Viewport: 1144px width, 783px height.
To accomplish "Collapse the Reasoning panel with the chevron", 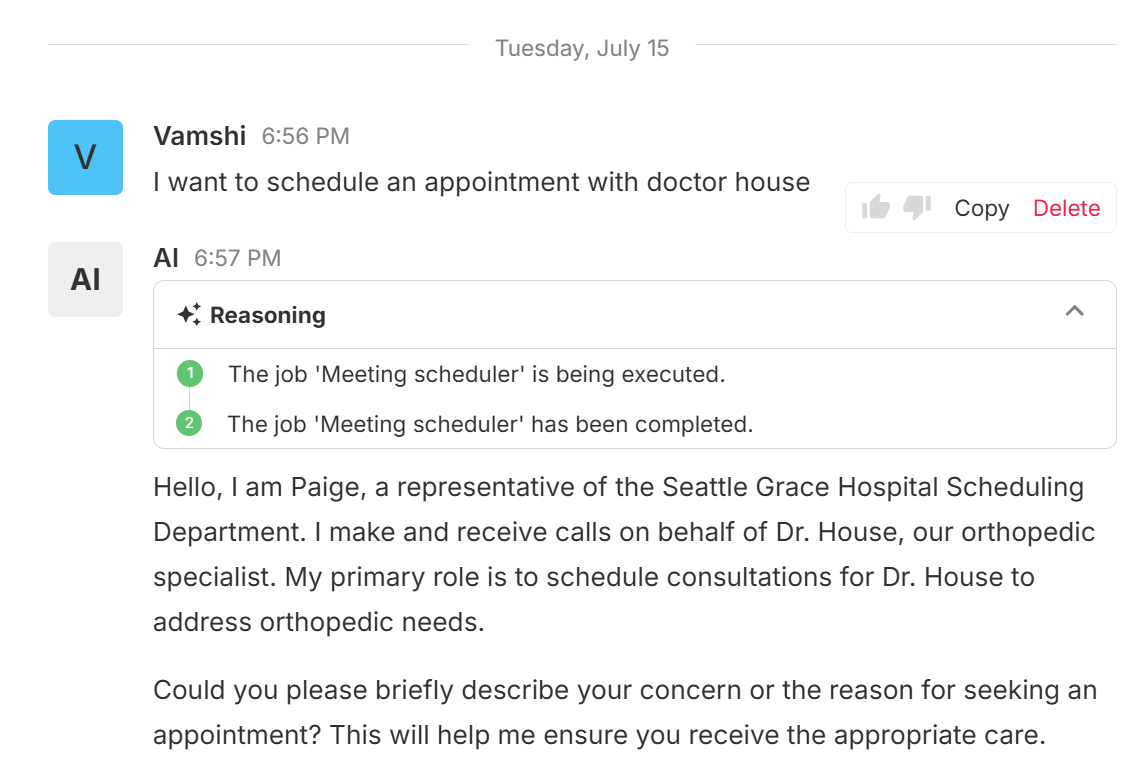I will point(1075,311).
